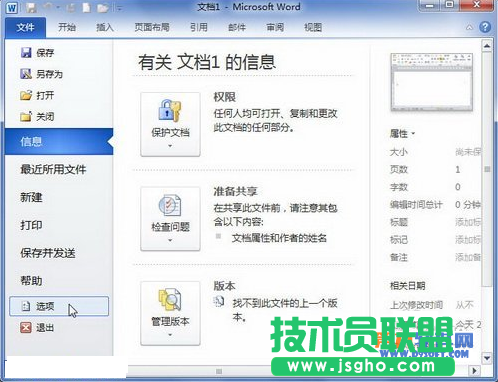Select 打开 (Open) in the sidebar
The width and height of the screenshot is (498, 382).
(x=37, y=95)
